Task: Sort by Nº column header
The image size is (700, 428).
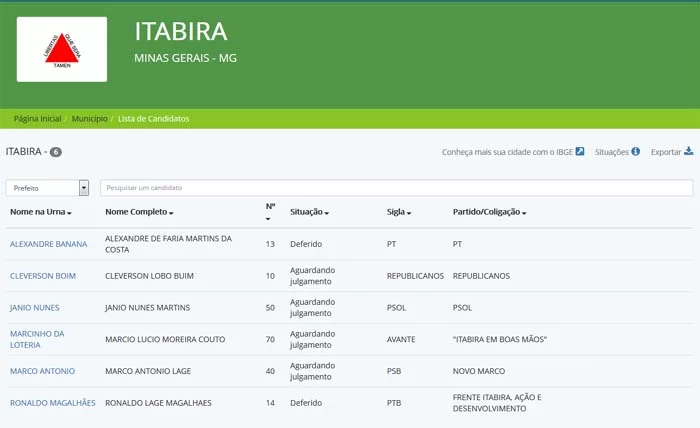Action: (x=270, y=211)
